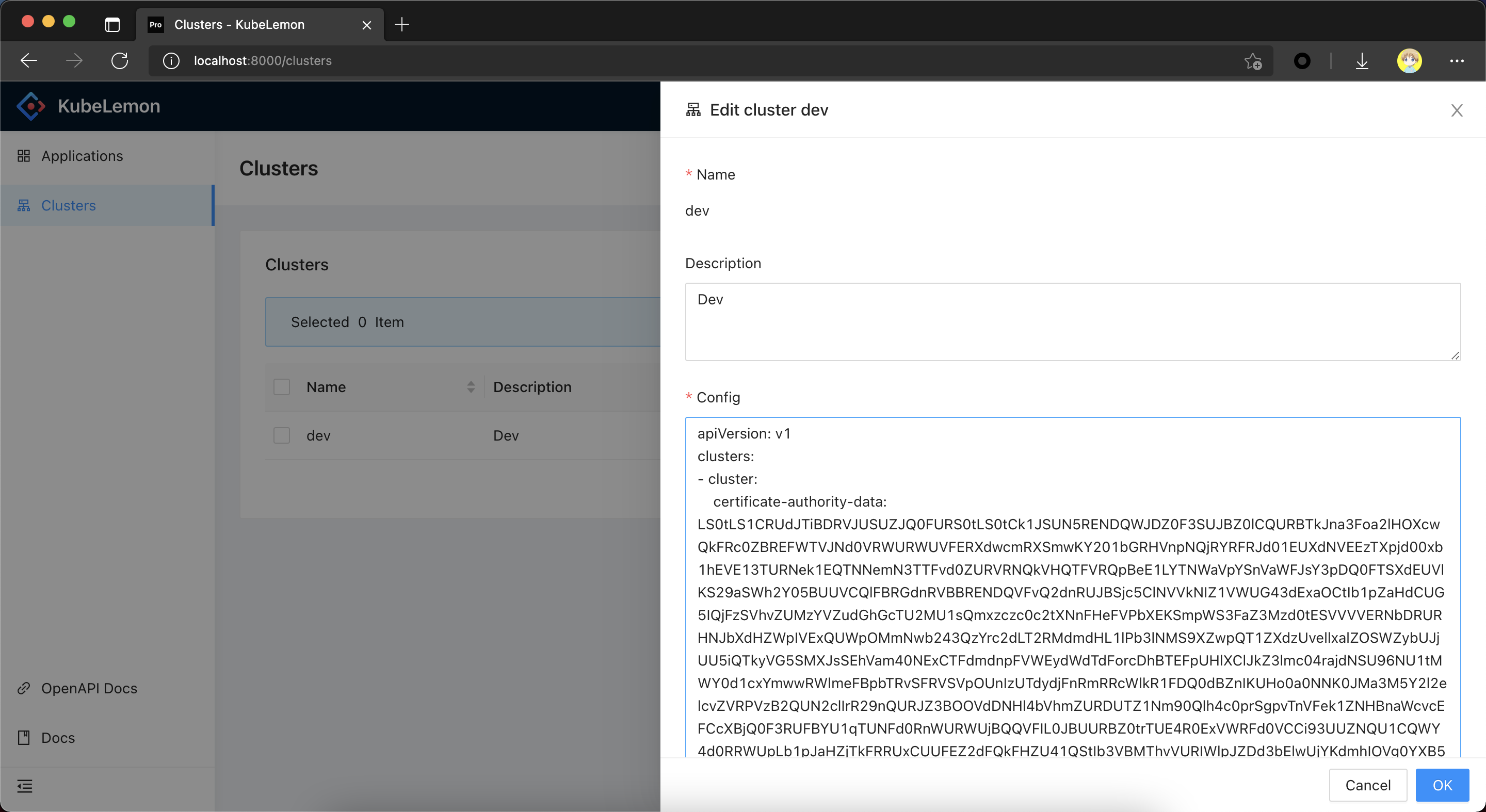The height and width of the screenshot is (812, 1486).
Task: Open the browser profile avatar
Action: 1409,60
